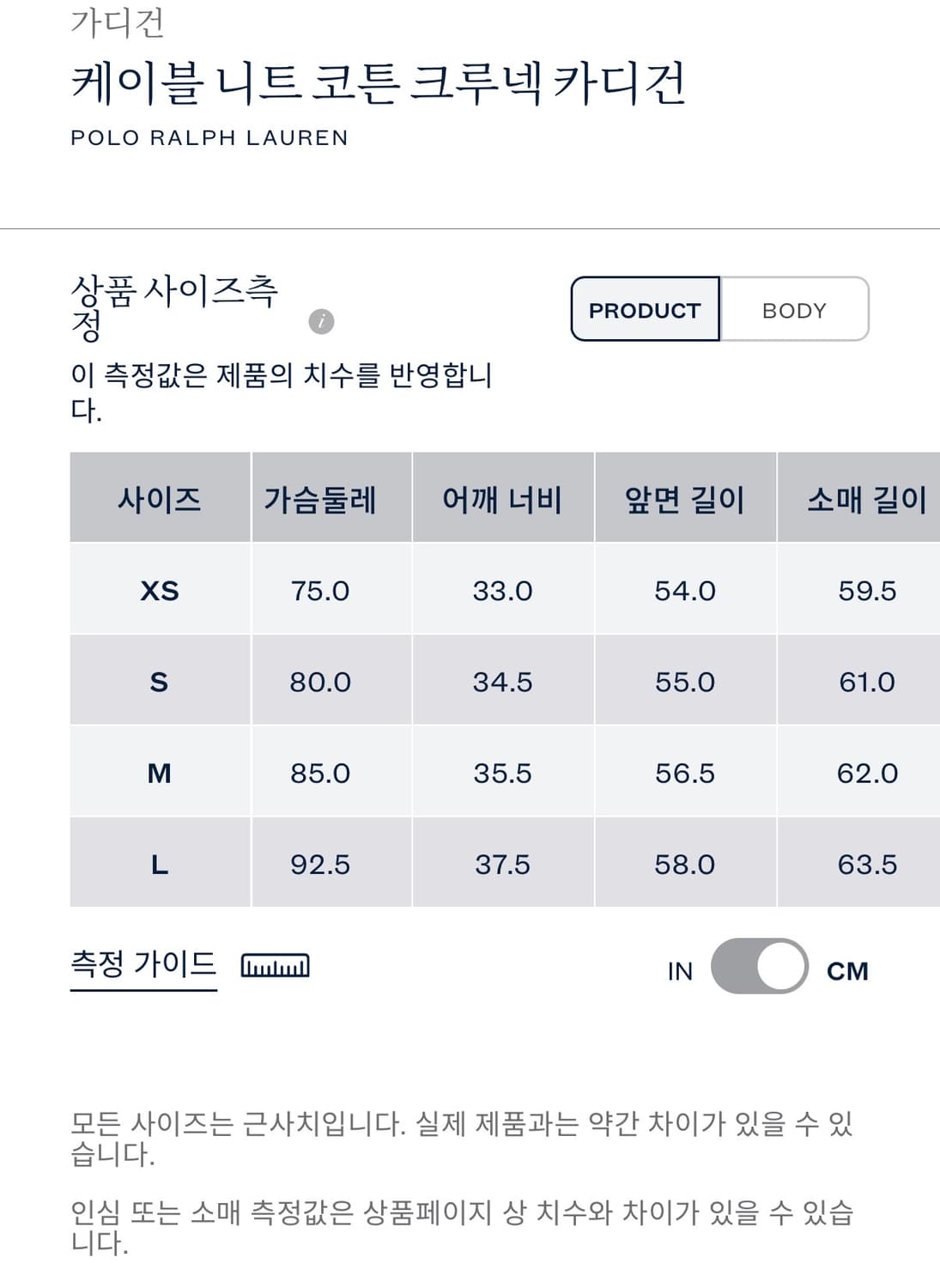Select the S size row
The height and width of the screenshot is (1288, 940).
[159, 682]
